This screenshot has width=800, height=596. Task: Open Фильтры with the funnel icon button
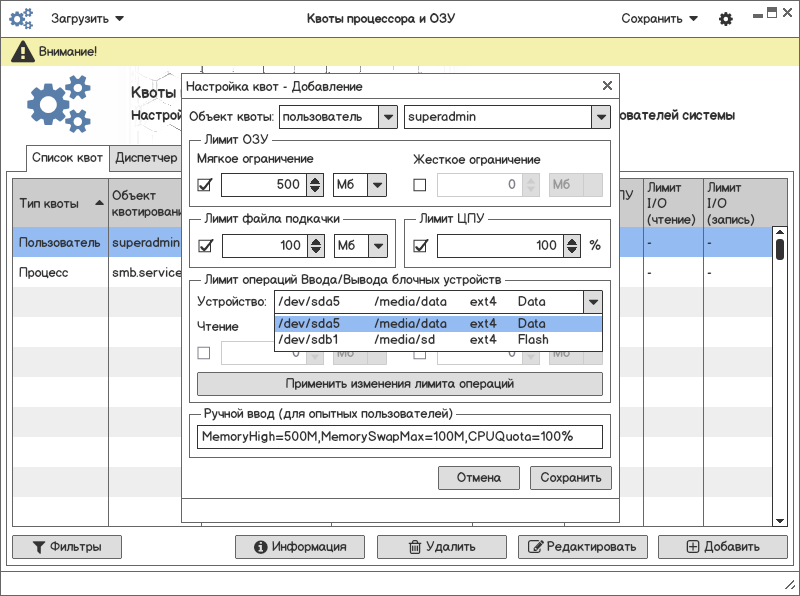(x=66, y=547)
